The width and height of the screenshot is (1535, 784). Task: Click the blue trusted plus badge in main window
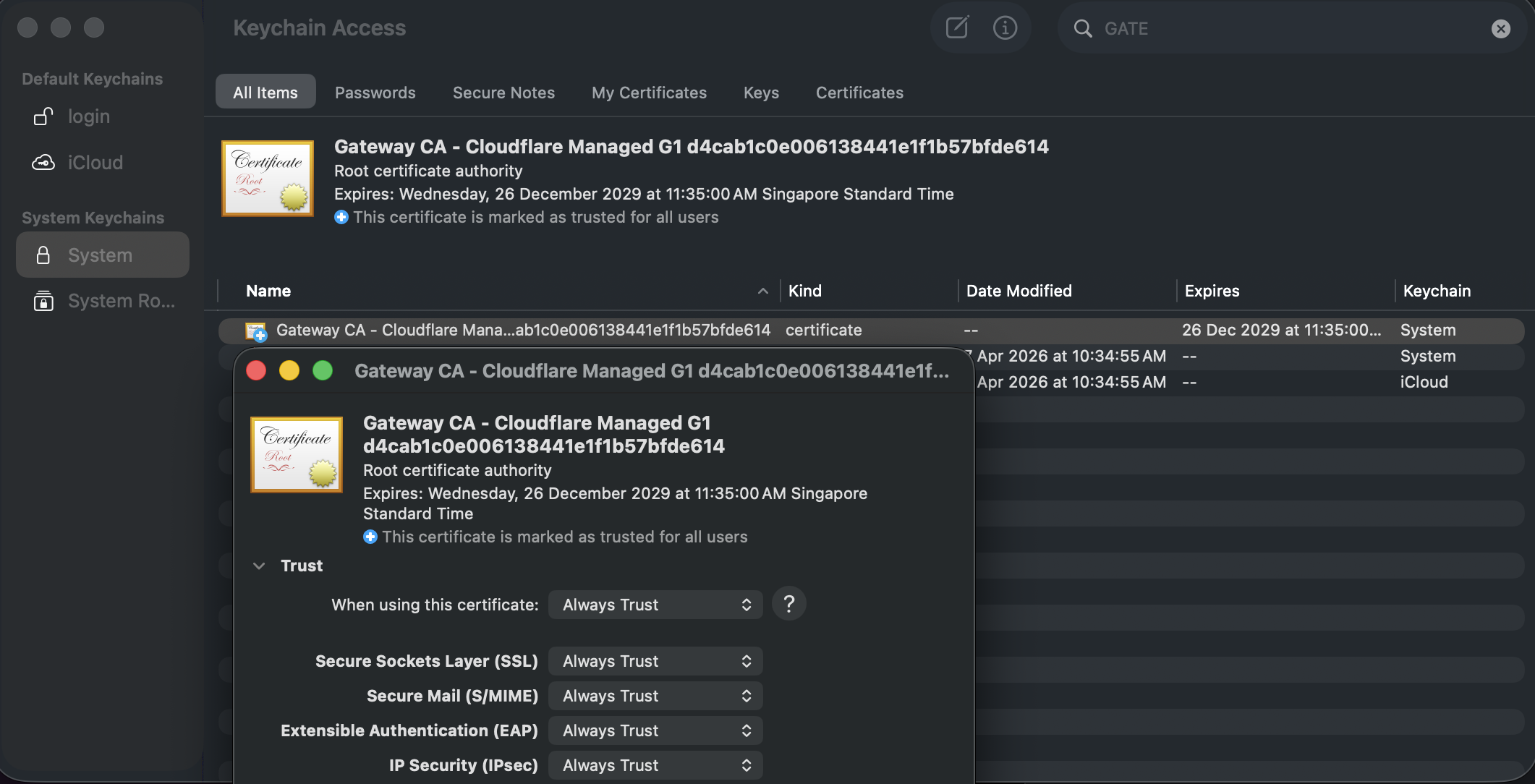tap(341, 217)
